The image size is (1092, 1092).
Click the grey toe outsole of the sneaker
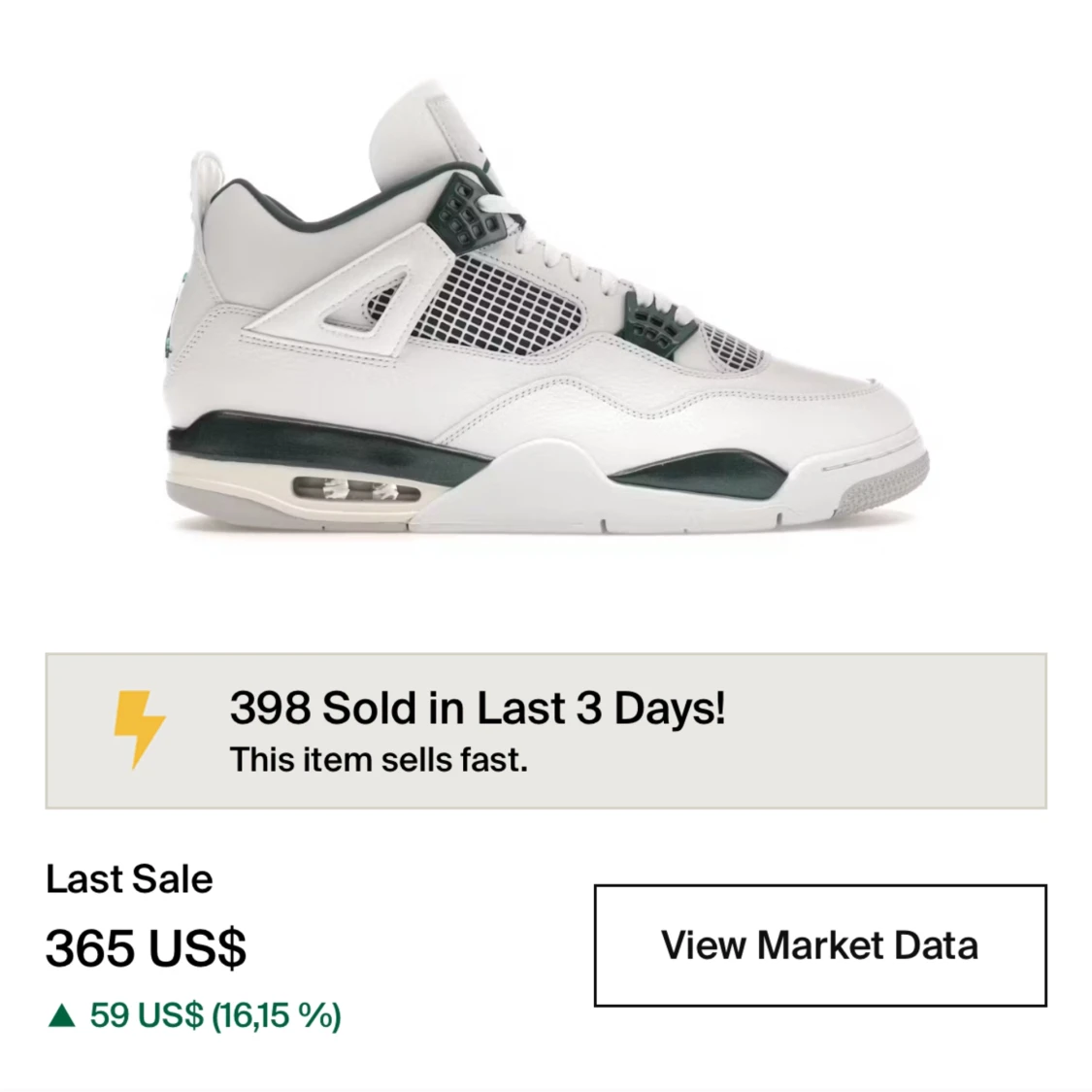pyautogui.click(x=884, y=487)
